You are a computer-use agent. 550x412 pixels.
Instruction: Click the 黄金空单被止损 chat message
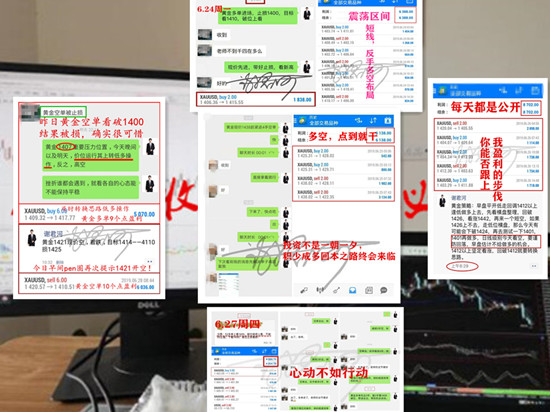[x=63, y=113]
